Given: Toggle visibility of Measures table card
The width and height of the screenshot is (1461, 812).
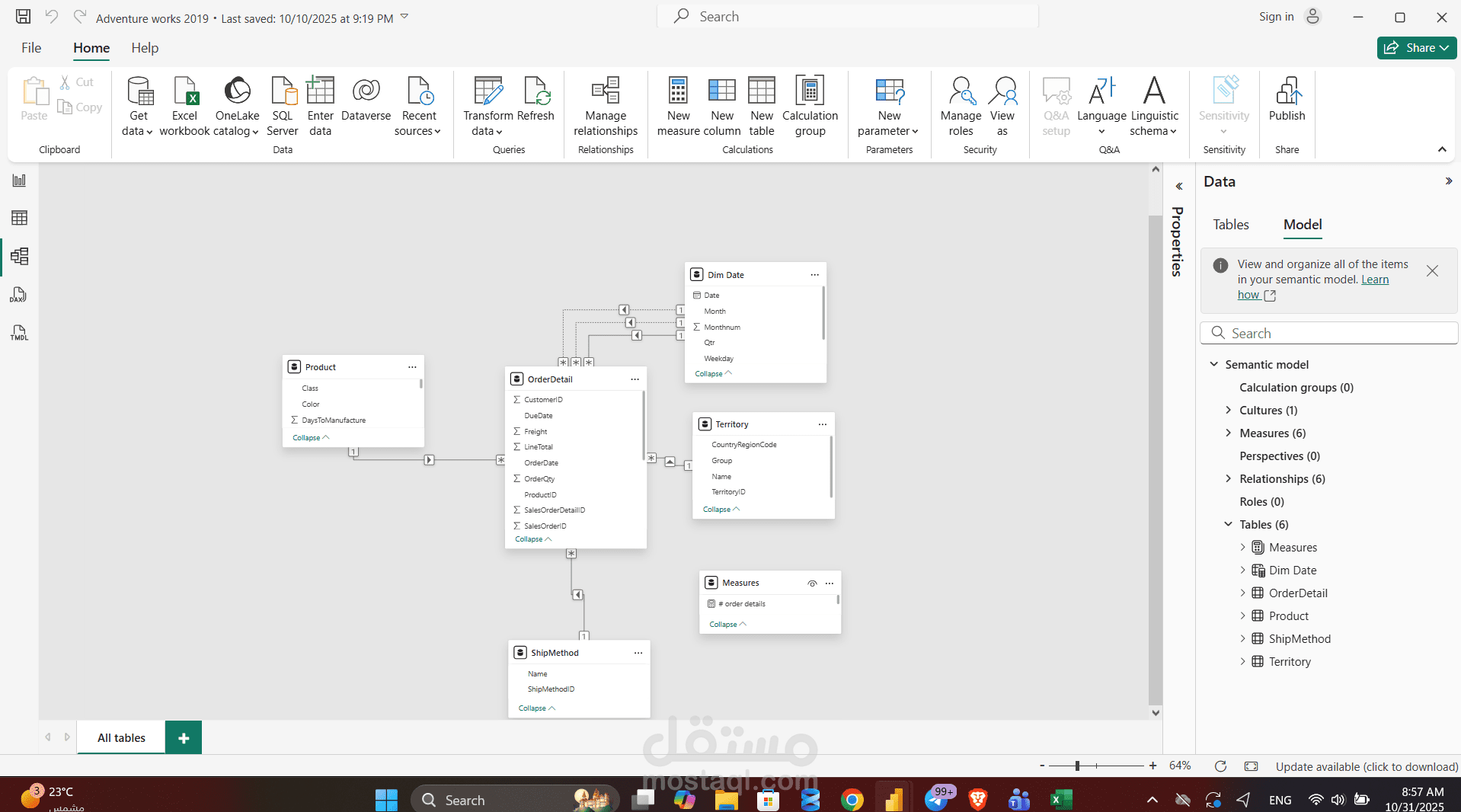Looking at the screenshot, I should 812,583.
